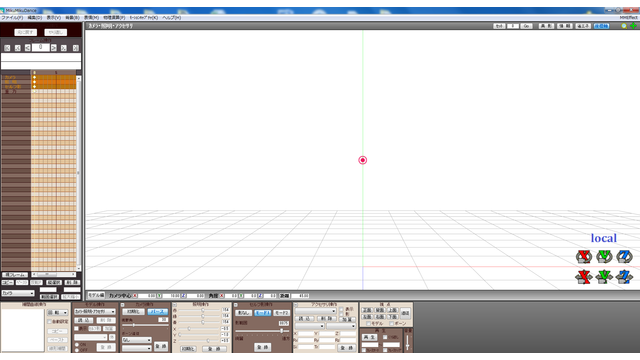Open the Edit menu

coord(34,18)
